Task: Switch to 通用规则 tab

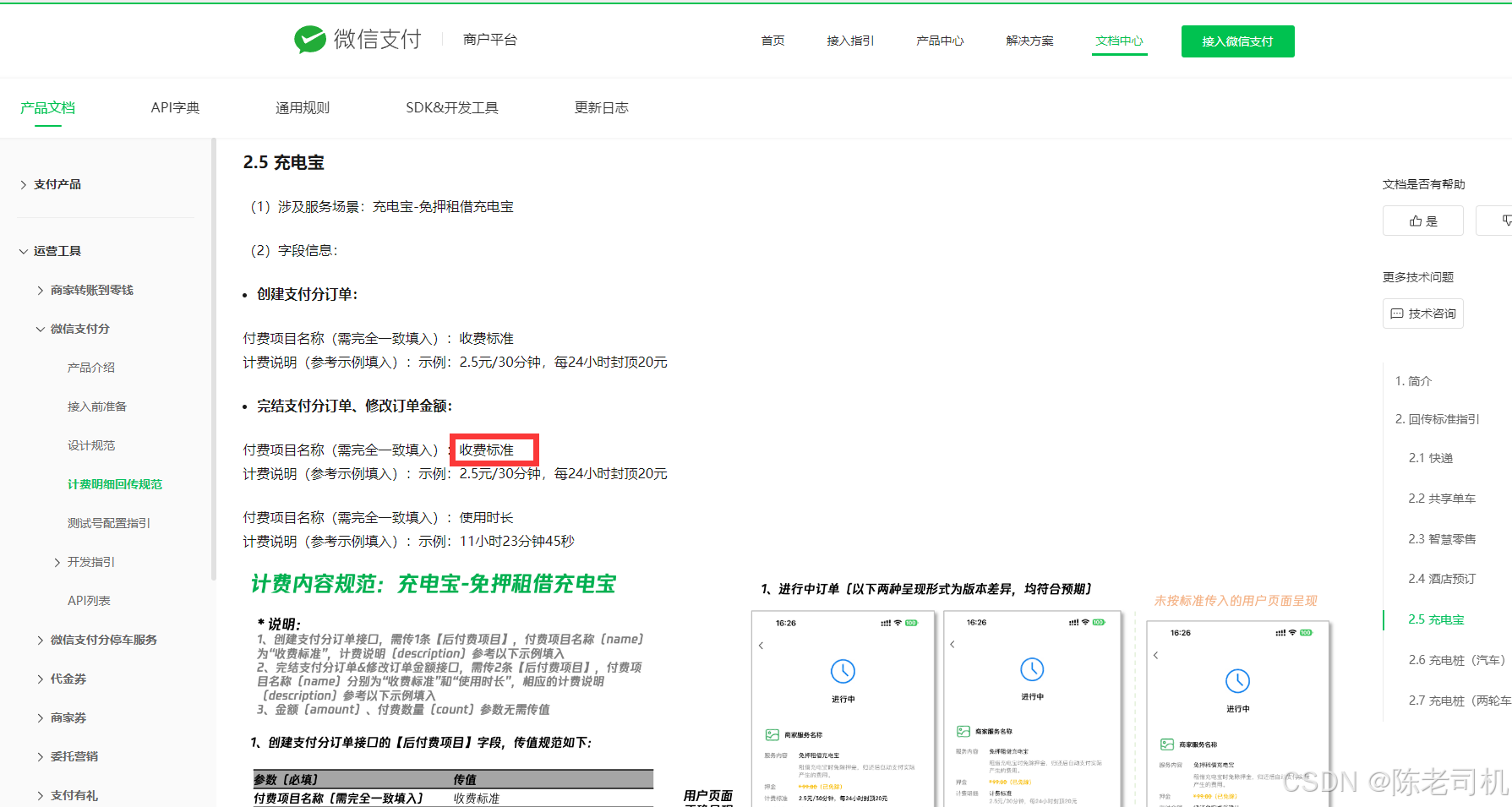Action: click(303, 108)
